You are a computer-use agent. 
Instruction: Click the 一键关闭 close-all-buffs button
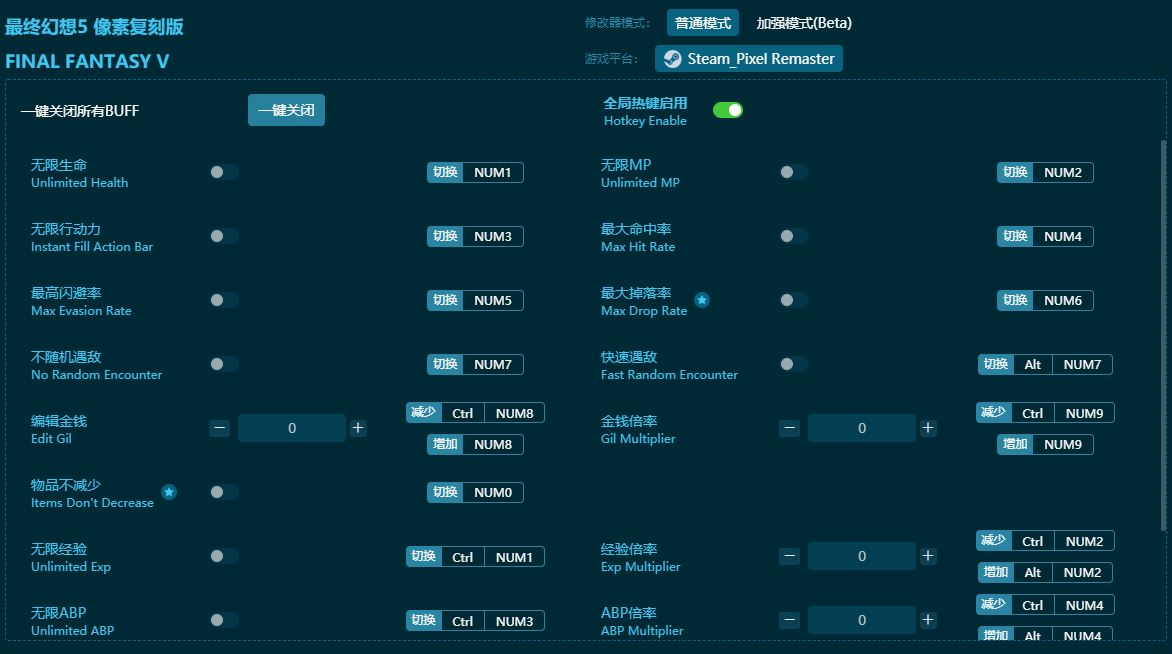[x=286, y=110]
